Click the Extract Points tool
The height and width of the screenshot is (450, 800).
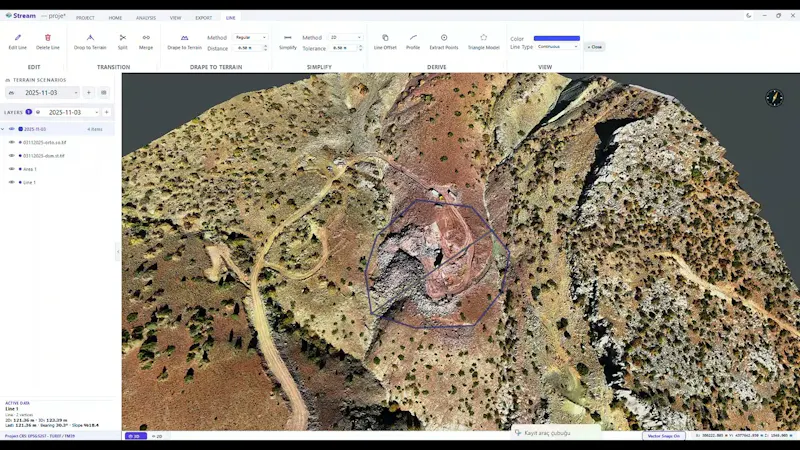tap(444, 42)
